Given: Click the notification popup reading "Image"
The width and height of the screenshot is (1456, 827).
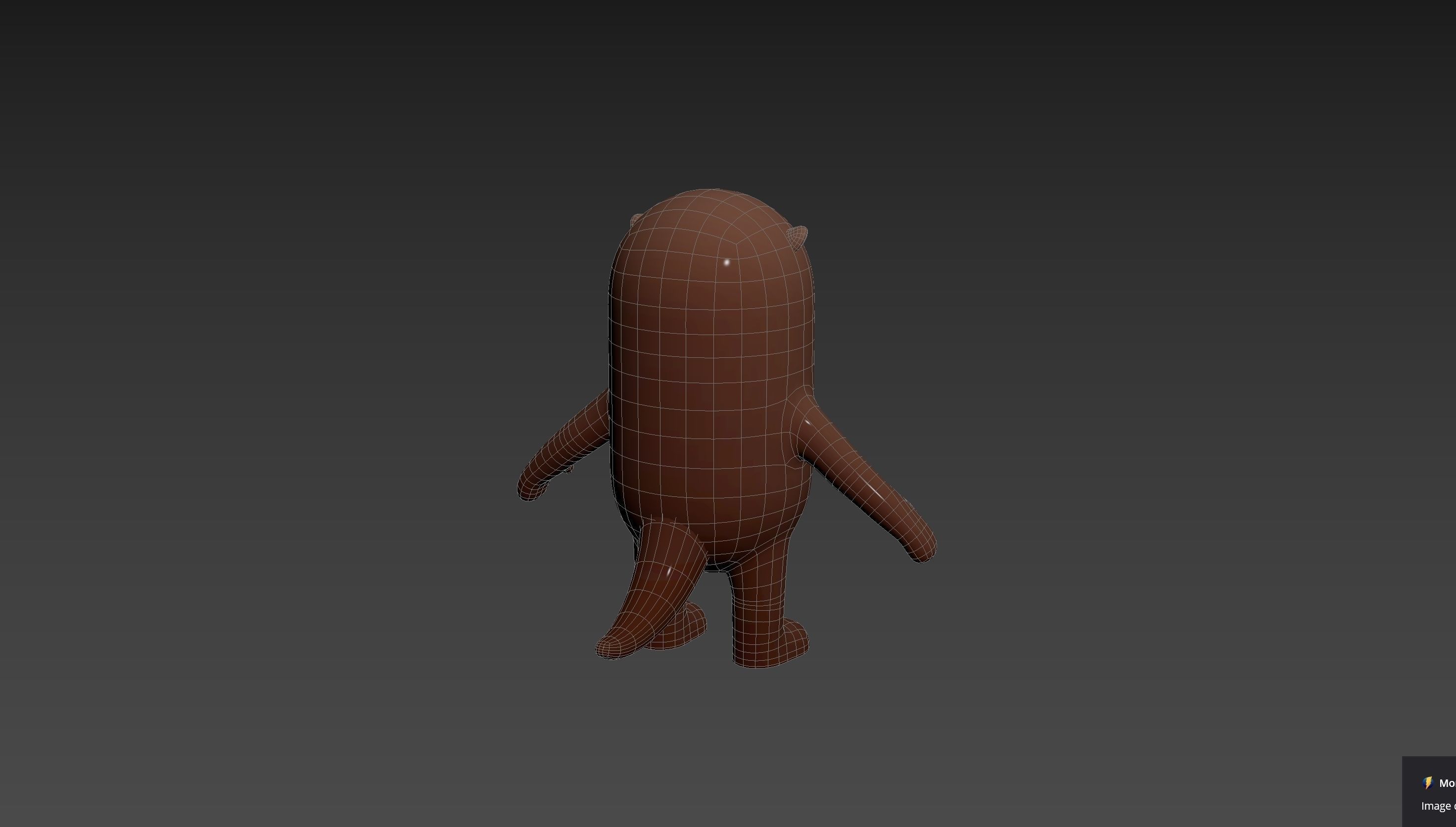Looking at the screenshot, I should (1429, 792).
